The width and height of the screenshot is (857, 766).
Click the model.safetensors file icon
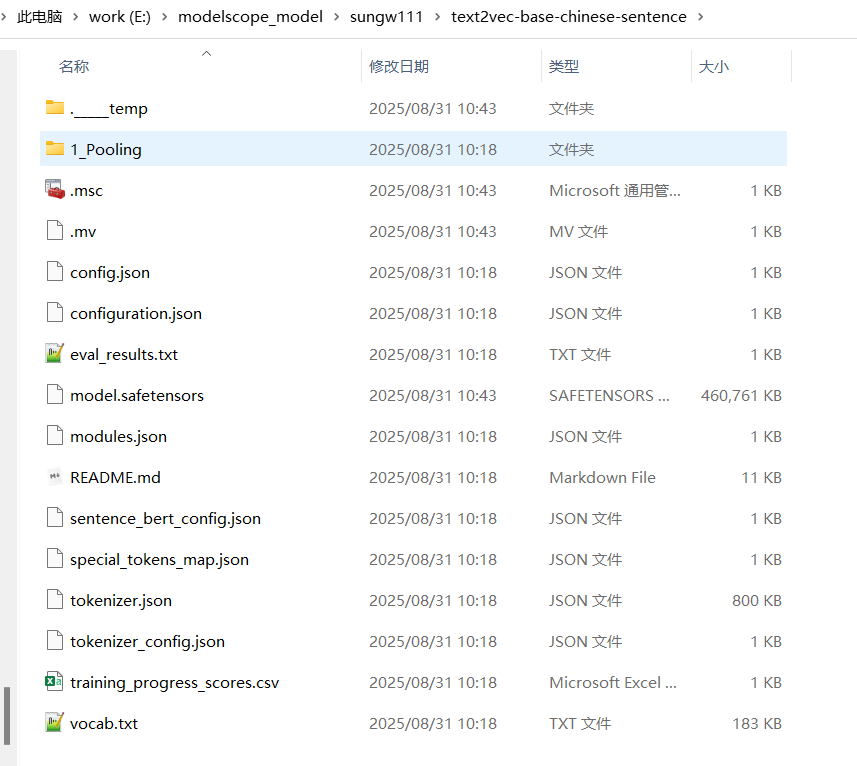[x=55, y=394]
